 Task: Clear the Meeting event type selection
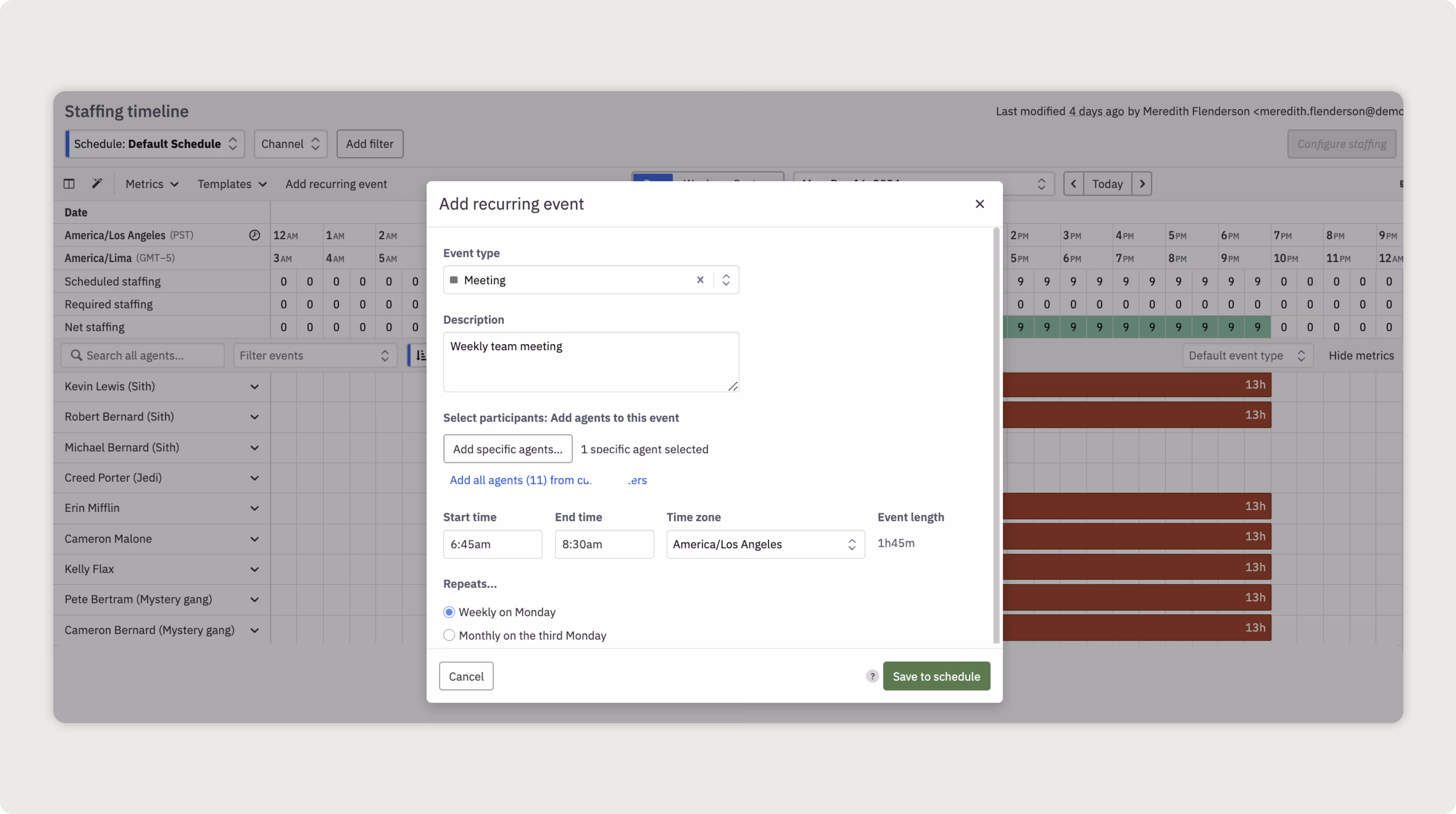[700, 280]
